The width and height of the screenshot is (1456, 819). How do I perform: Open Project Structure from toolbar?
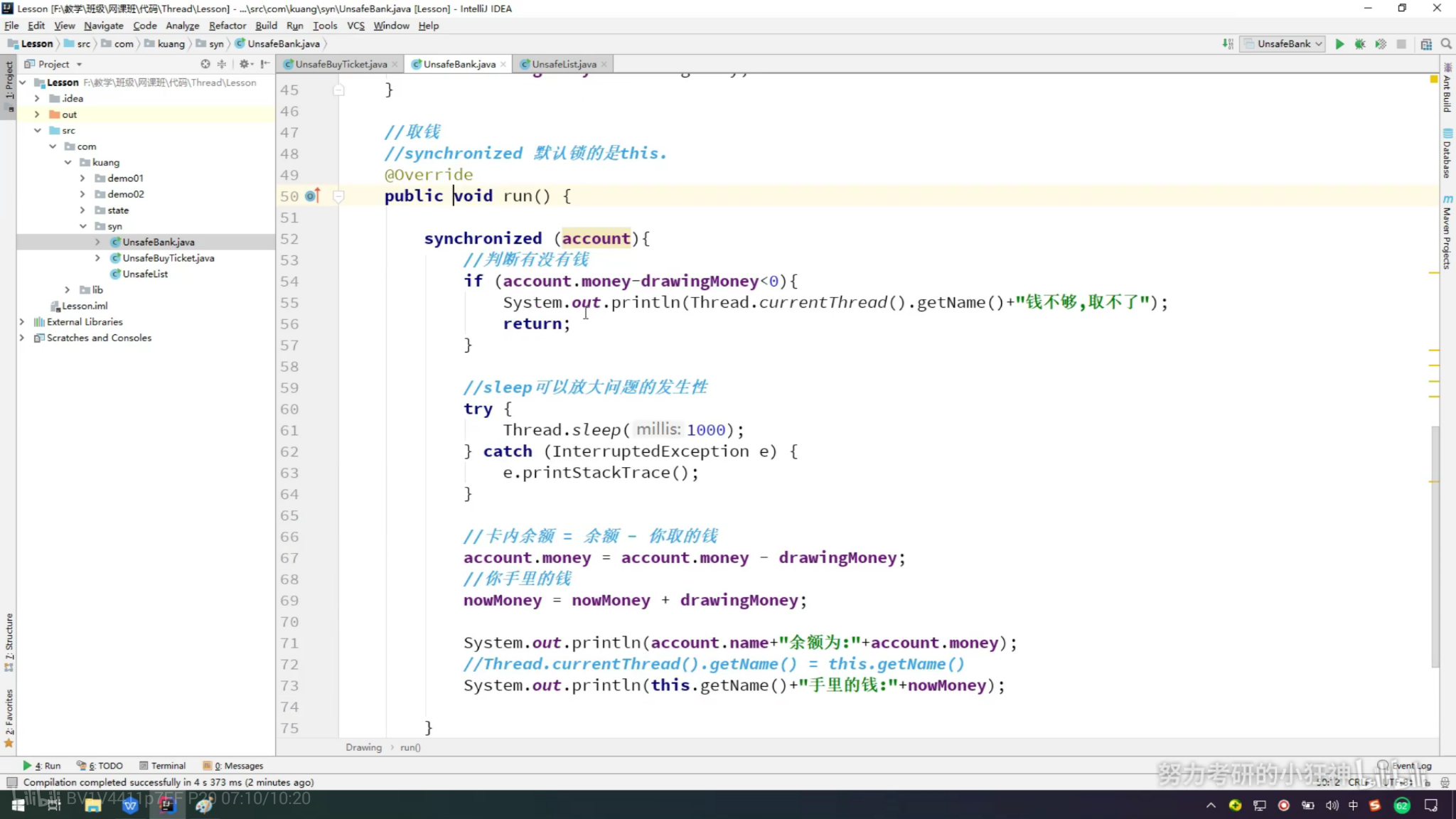pyautogui.click(x=1426, y=44)
